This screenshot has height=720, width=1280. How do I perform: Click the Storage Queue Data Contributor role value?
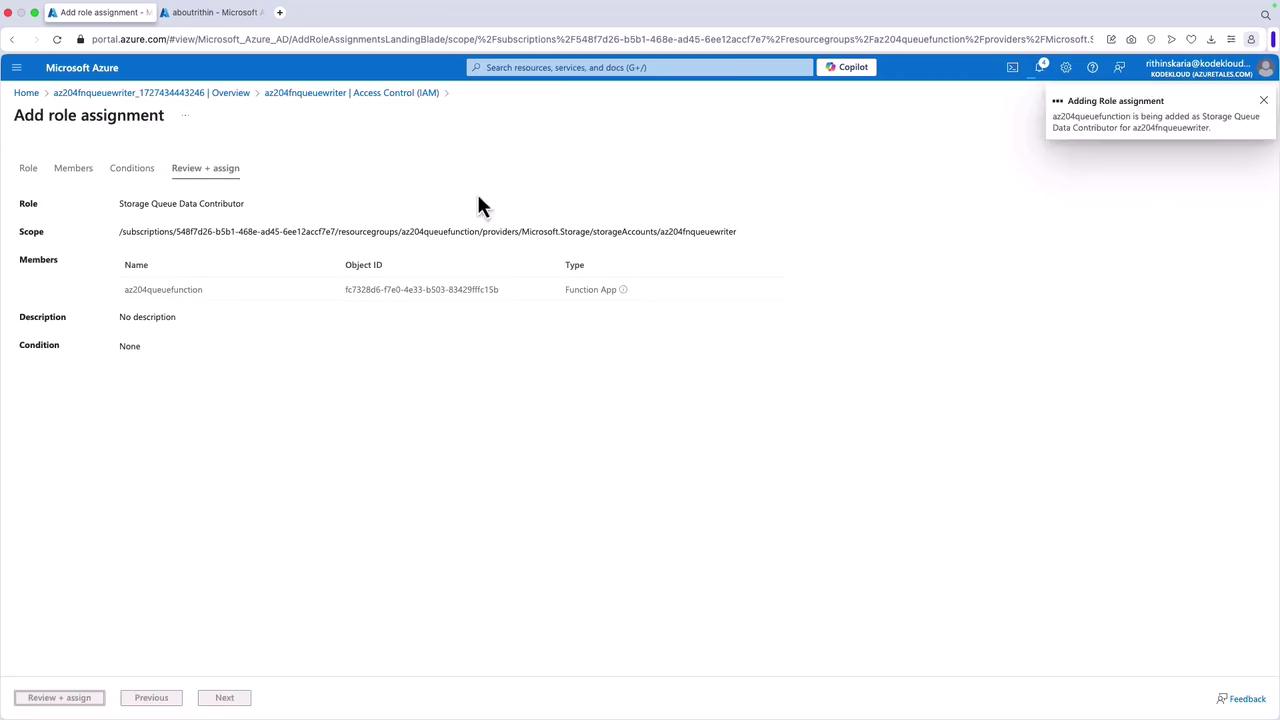click(181, 204)
